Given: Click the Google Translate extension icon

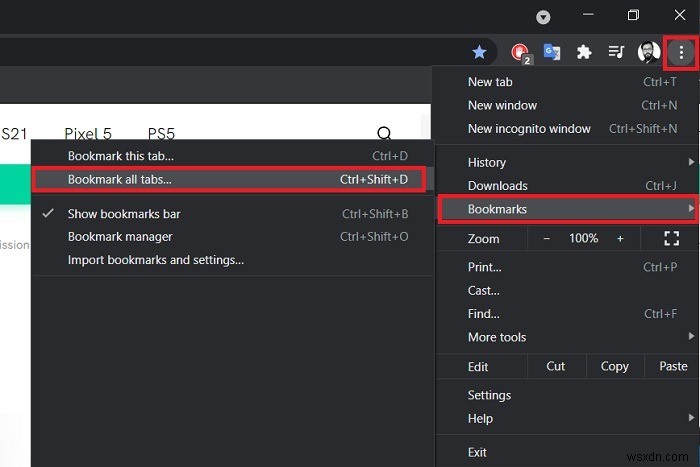Looking at the screenshot, I should coord(552,52).
